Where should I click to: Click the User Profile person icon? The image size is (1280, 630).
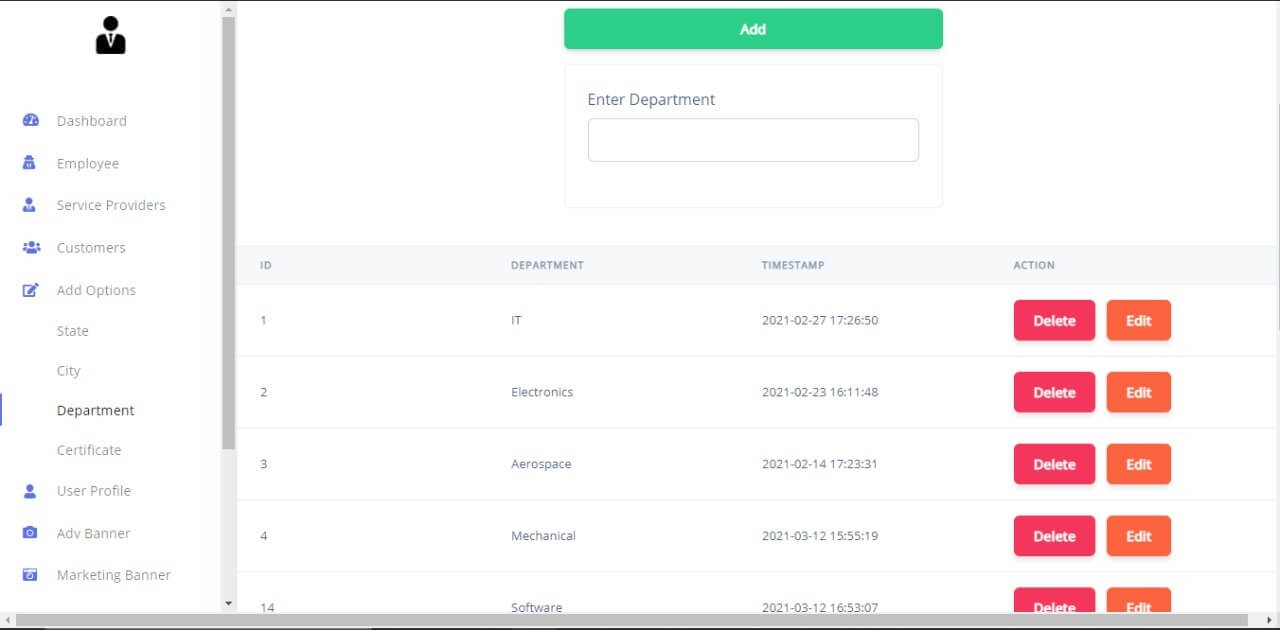(x=30, y=491)
